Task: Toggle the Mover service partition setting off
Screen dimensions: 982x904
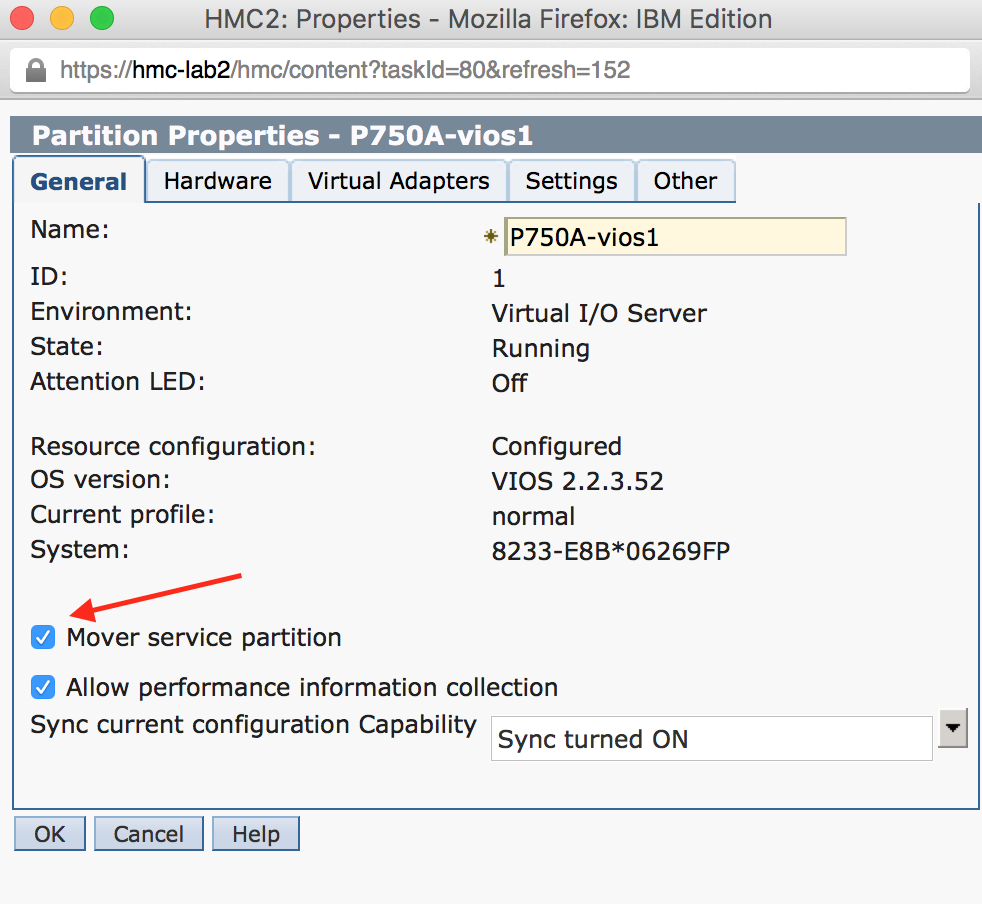Action: pos(42,637)
